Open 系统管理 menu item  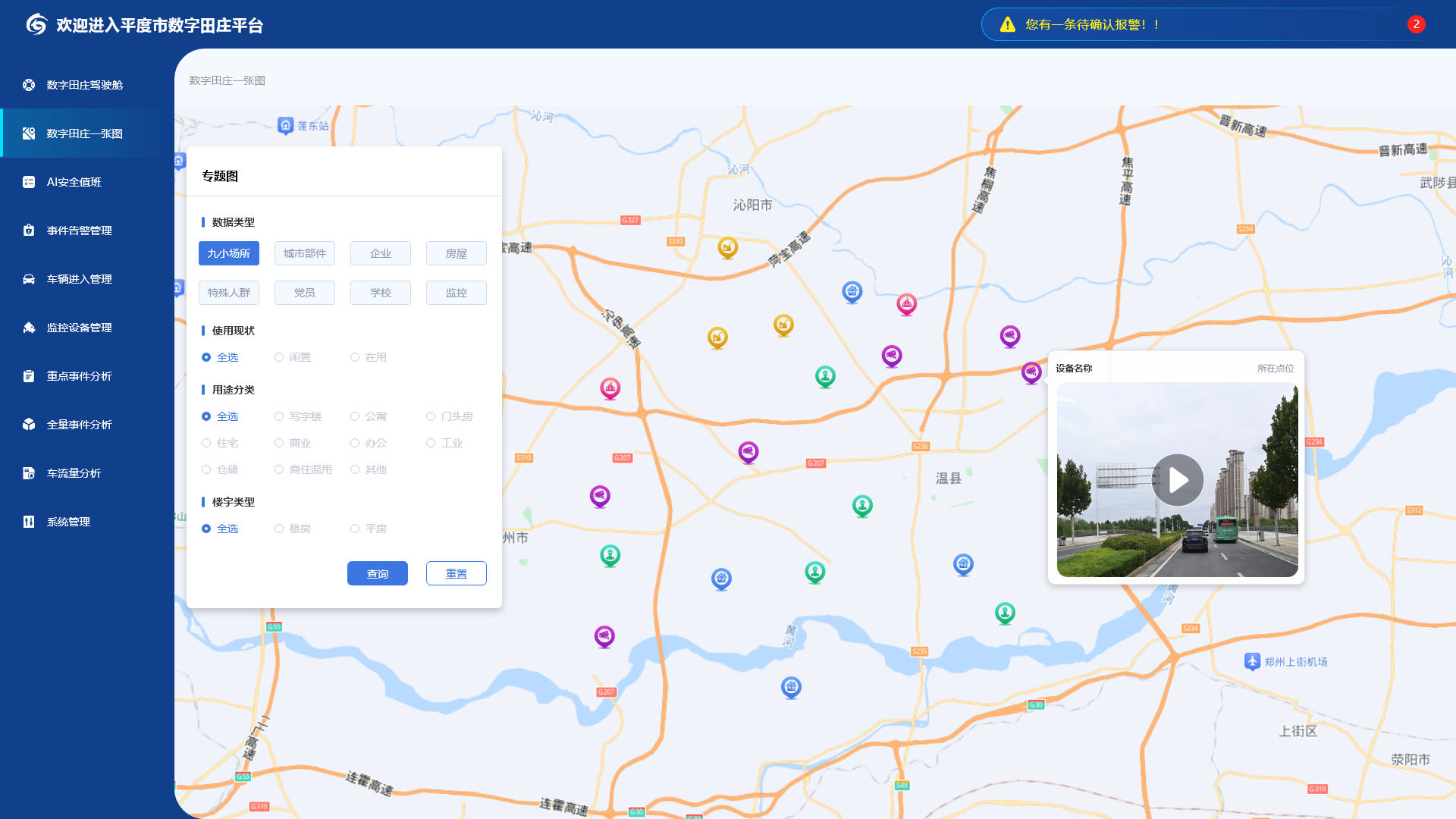point(87,522)
